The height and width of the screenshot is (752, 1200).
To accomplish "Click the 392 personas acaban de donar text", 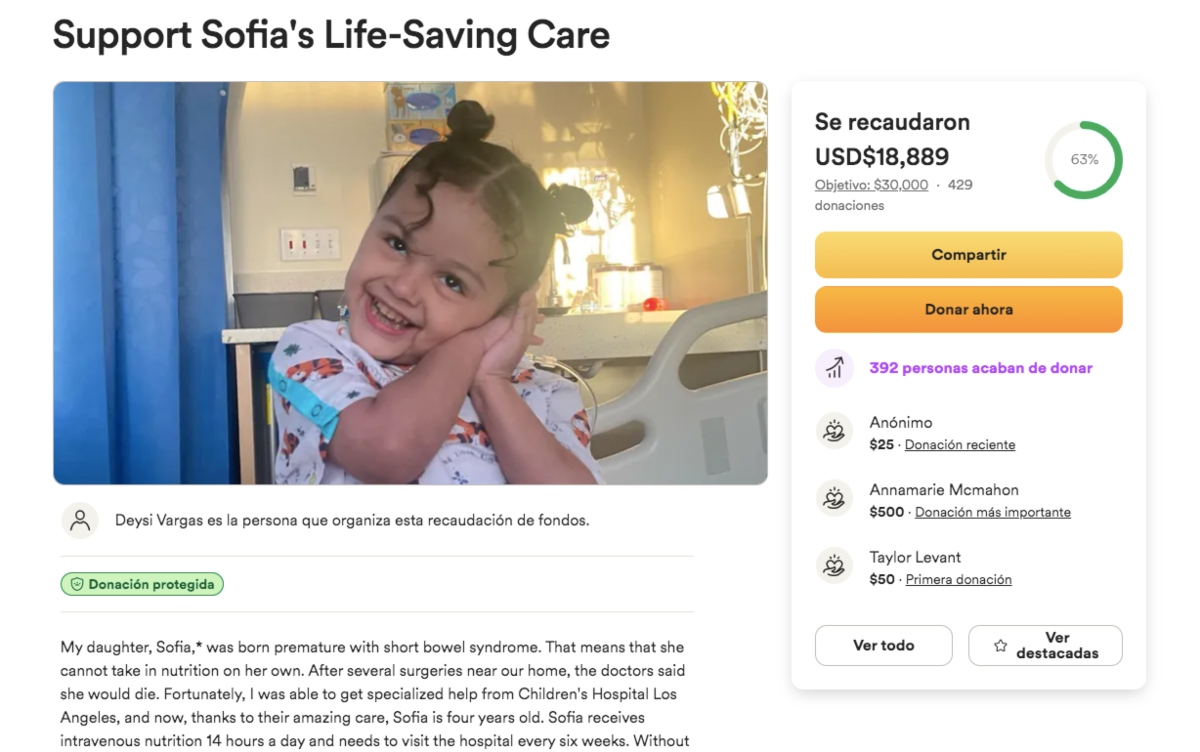I will pos(981,368).
